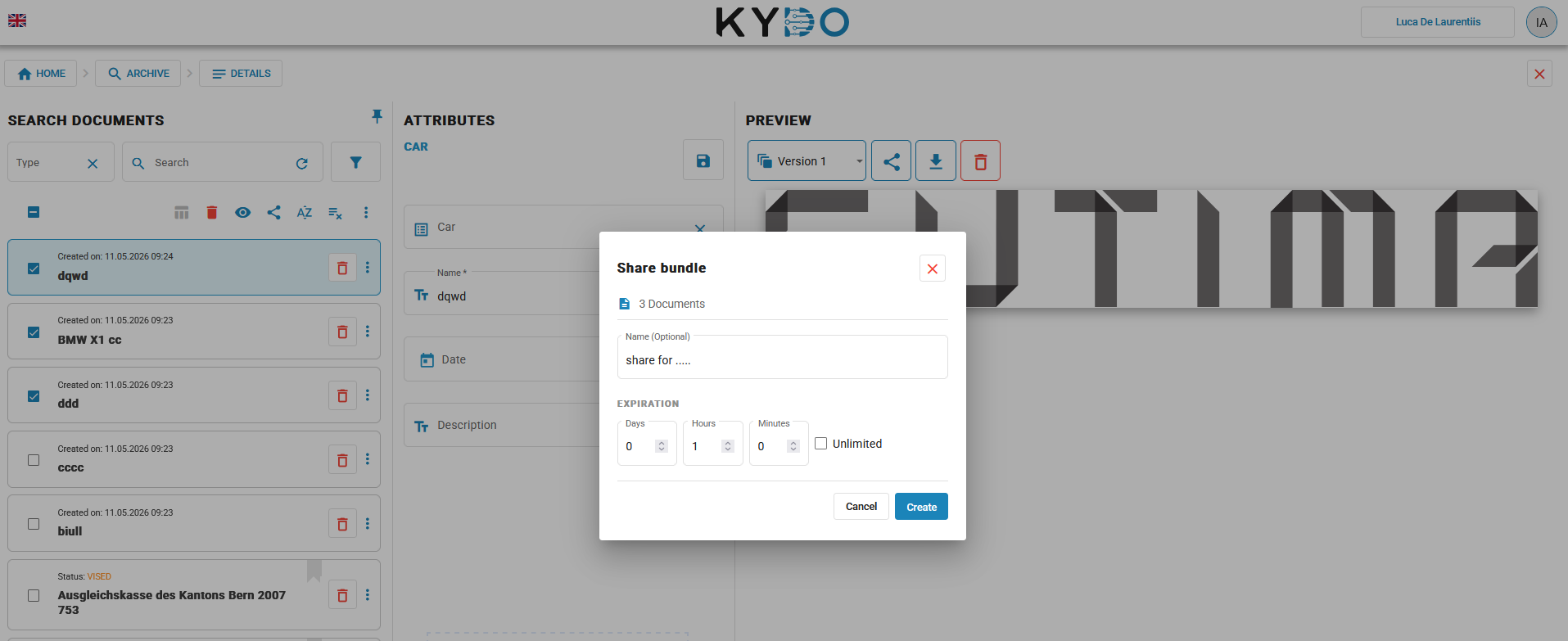
Task: Adjust the Hours stepper arrows
Action: pos(727,446)
